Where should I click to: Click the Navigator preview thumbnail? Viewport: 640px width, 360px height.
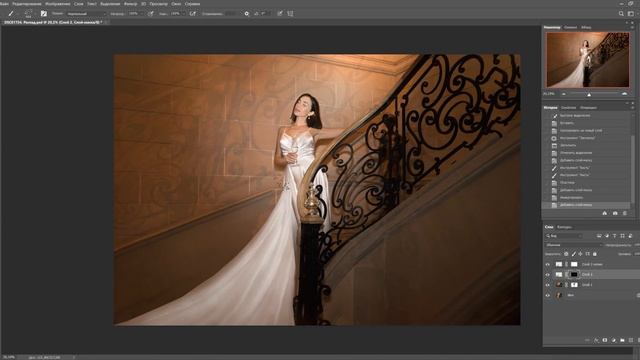coord(588,60)
